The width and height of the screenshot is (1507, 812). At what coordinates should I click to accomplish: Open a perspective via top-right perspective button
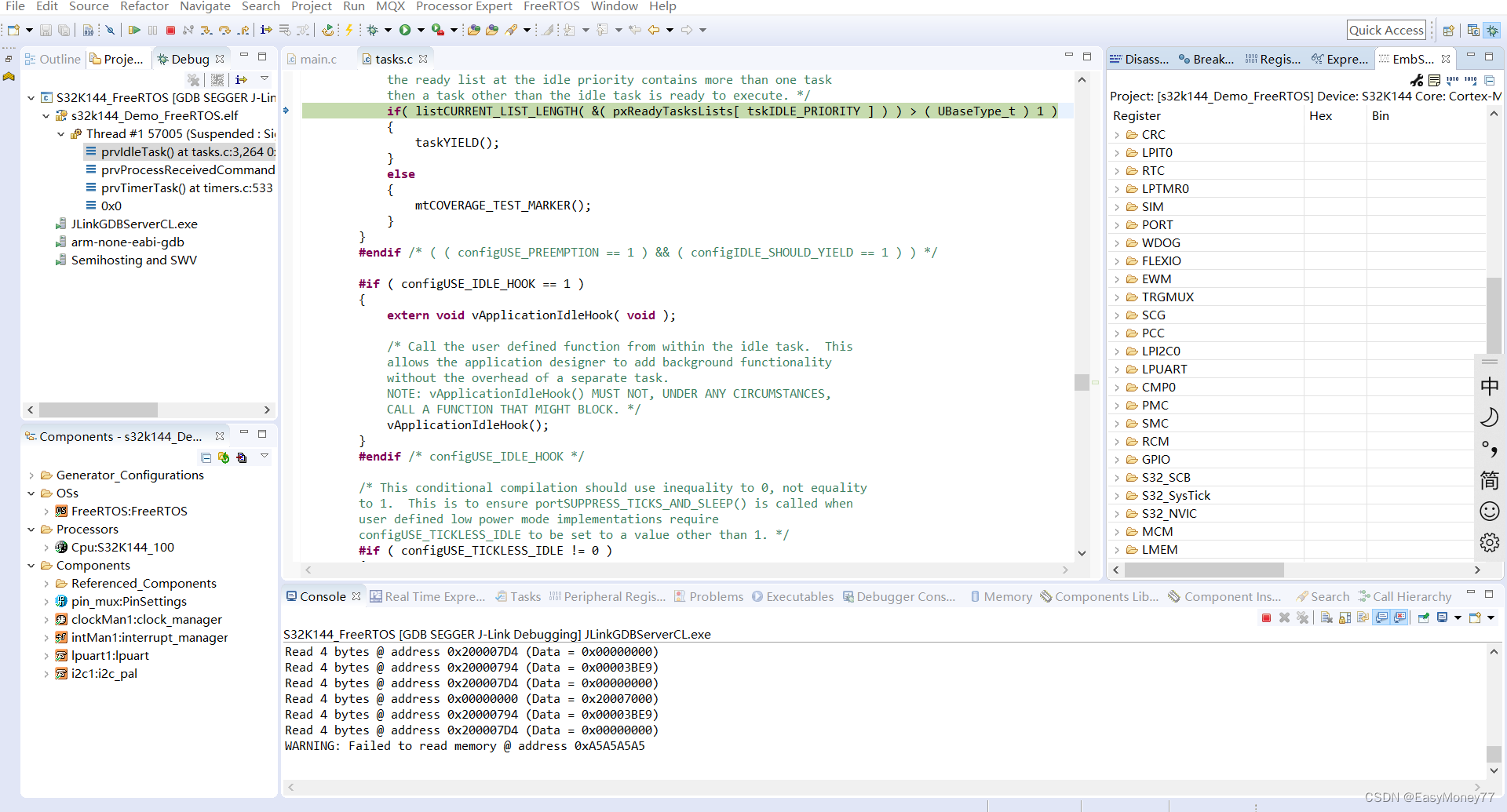[x=1450, y=29]
